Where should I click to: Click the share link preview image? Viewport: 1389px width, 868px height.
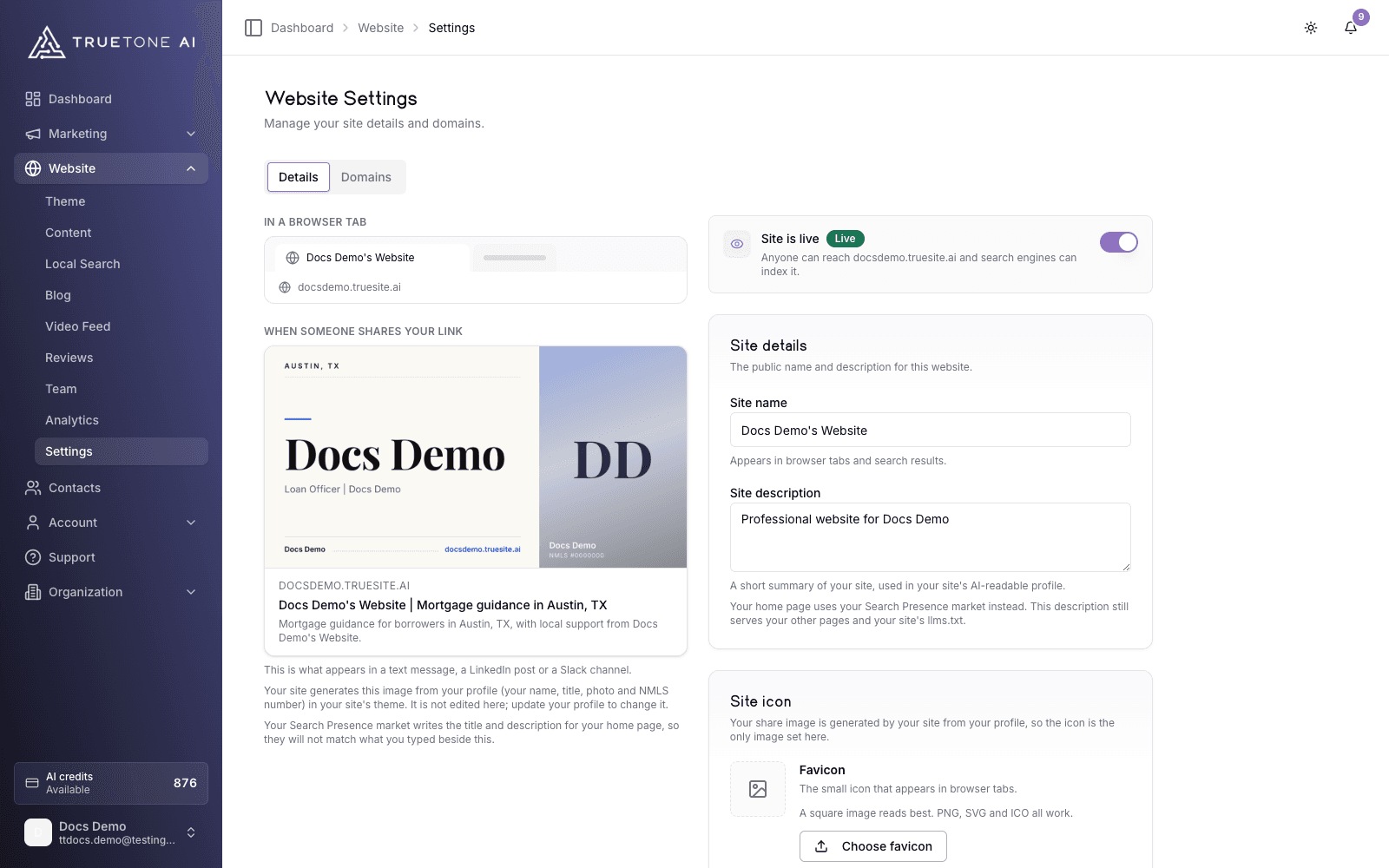476,457
